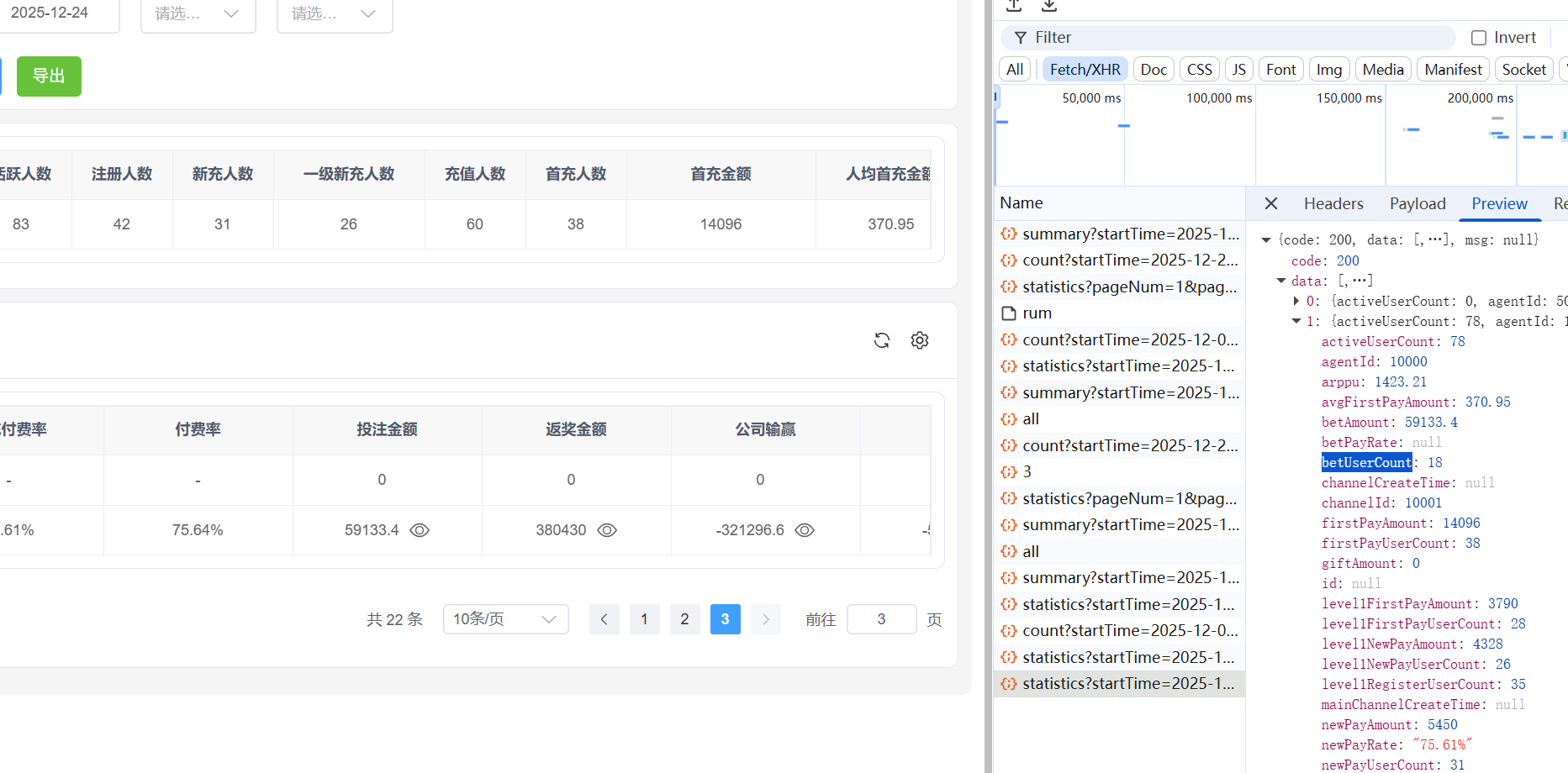The image size is (1568, 773).
Task: Go to previous page arrow
Action: tap(604, 619)
